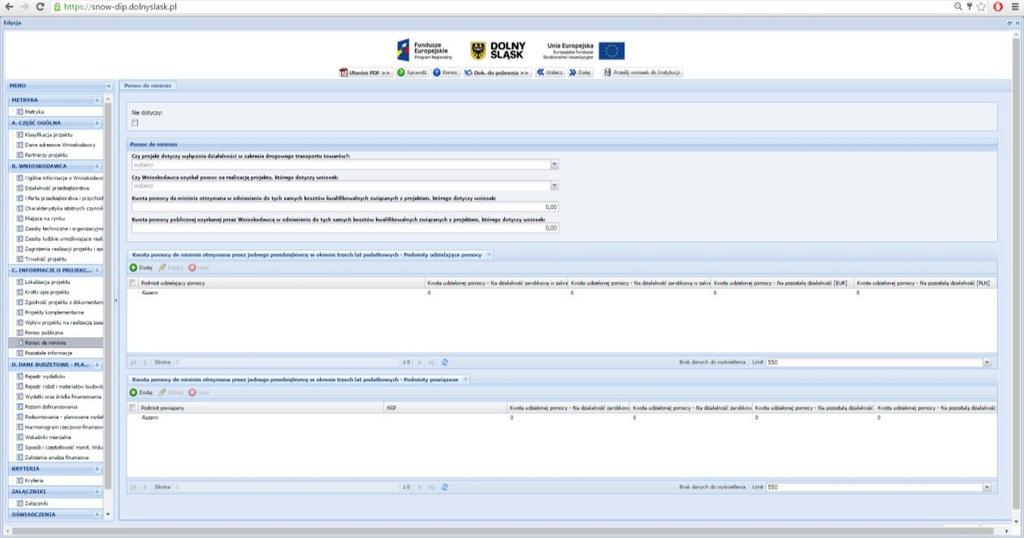Open Poziom dofinansowania menu item
The width and height of the screenshot is (1024, 538).
(x=51, y=407)
